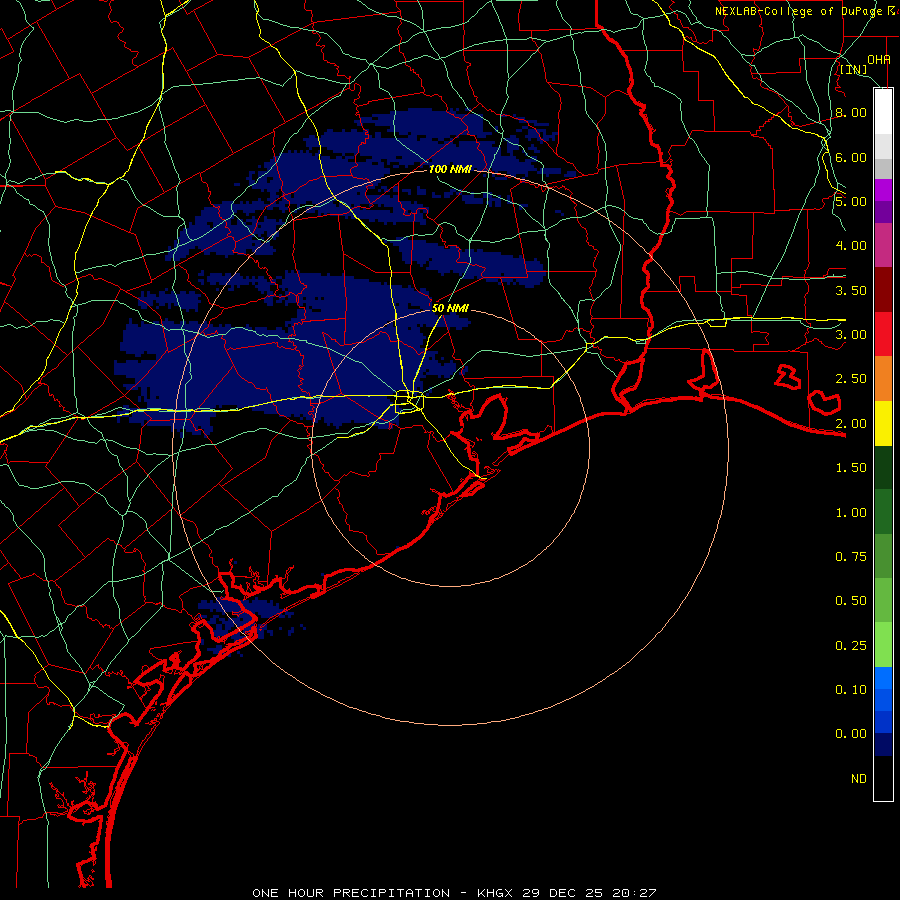This screenshot has height=900, width=900.
Task: Click the "1.50" legend value
Action: (x=851, y=468)
